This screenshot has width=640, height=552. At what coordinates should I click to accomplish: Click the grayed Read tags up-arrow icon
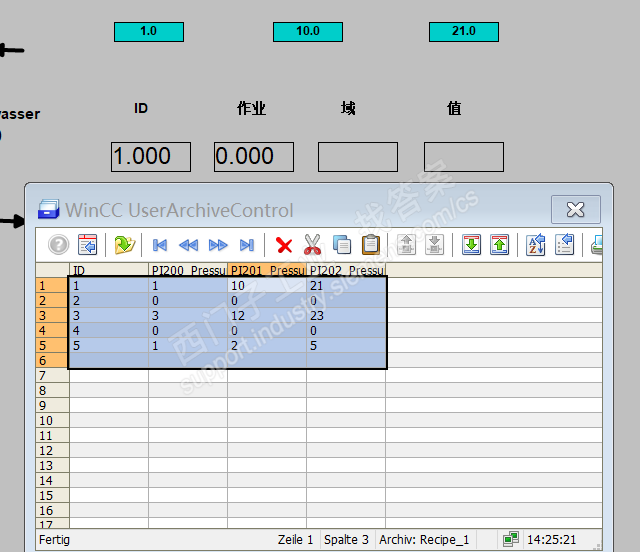pyautogui.click(x=406, y=245)
